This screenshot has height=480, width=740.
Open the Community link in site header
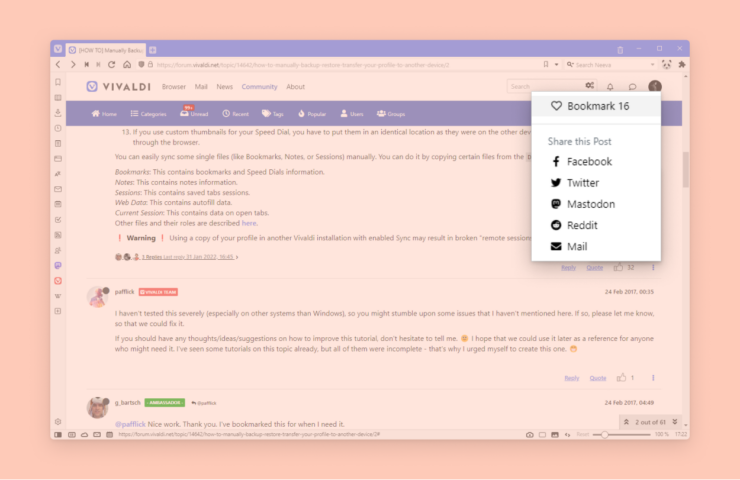(x=259, y=87)
